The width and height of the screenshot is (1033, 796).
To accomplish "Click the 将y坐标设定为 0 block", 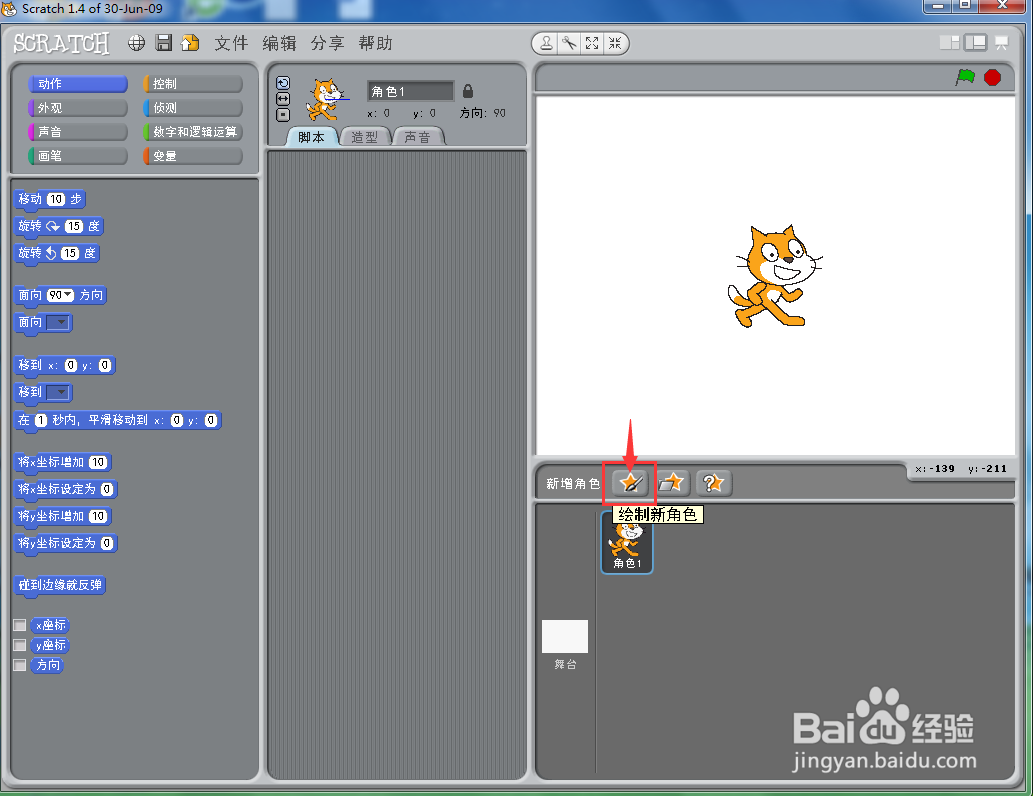I will click(x=66, y=543).
